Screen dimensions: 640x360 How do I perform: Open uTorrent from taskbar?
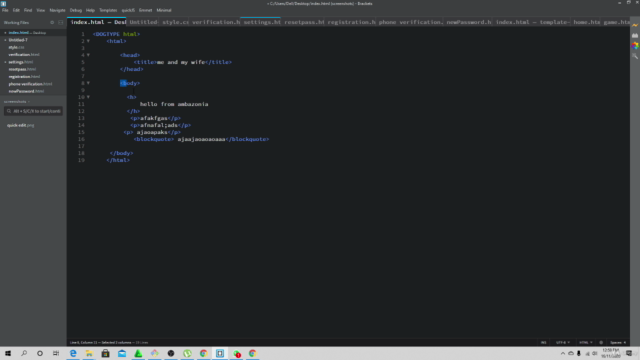pos(187,353)
